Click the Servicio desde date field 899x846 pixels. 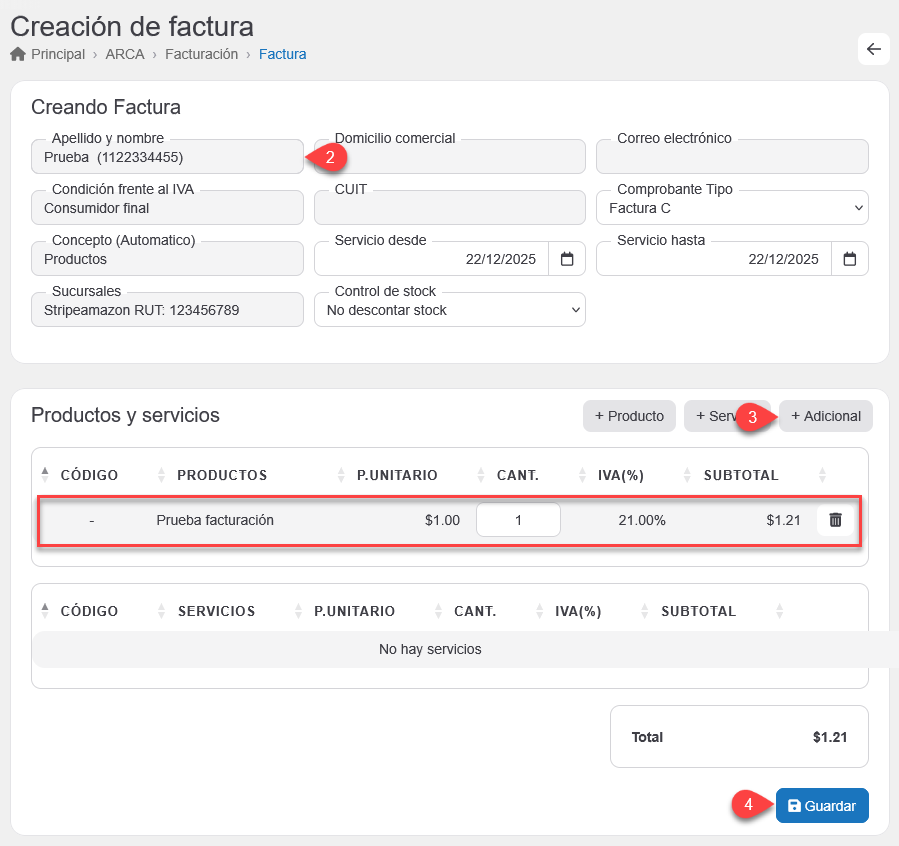(431, 259)
